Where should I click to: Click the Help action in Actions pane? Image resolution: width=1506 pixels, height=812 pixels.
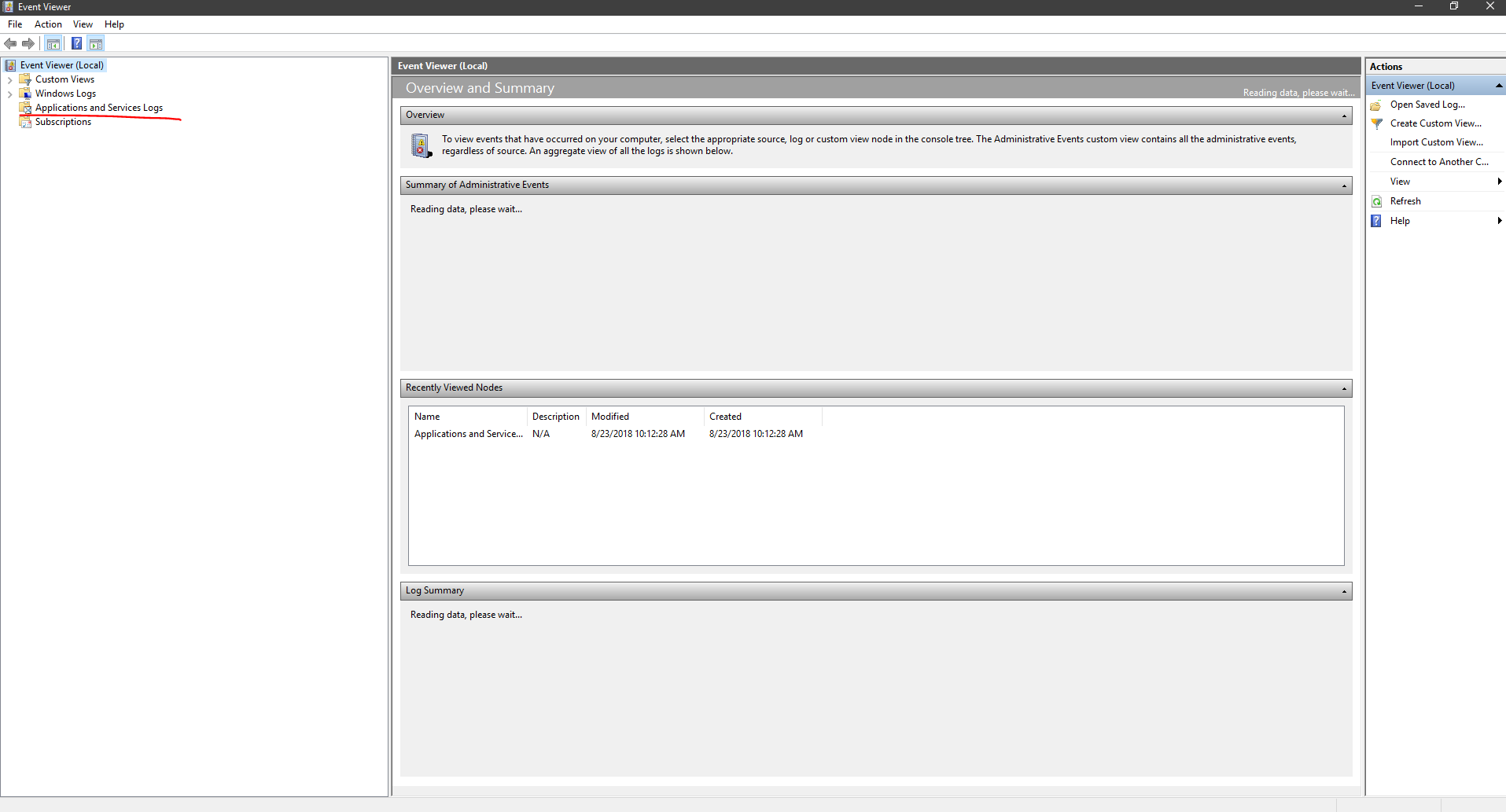(1400, 221)
